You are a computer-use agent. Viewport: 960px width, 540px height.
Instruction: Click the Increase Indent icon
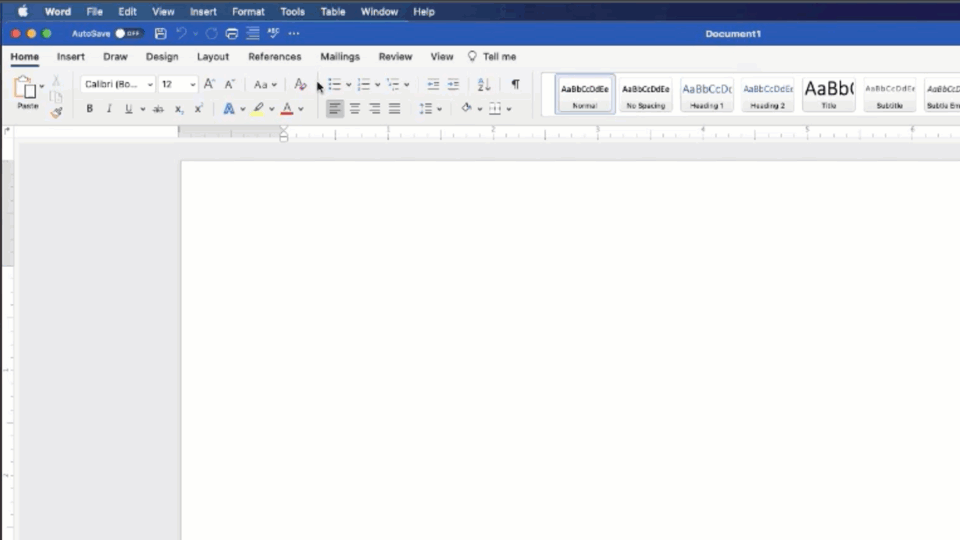[453, 85]
